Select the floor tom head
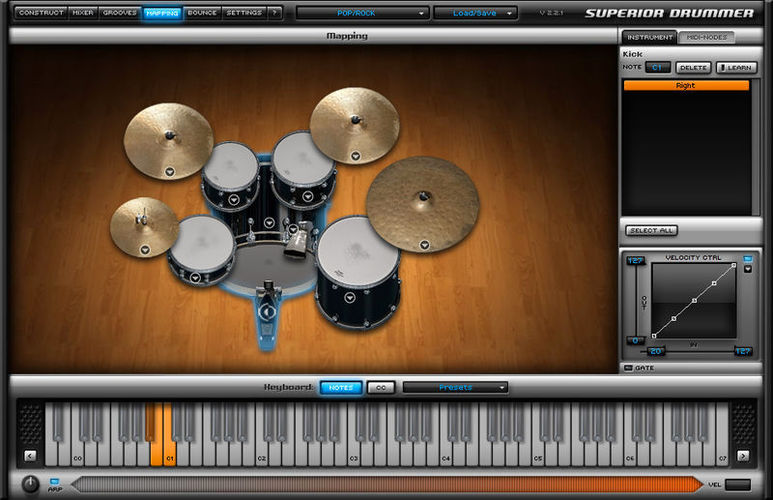 pos(358,250)
